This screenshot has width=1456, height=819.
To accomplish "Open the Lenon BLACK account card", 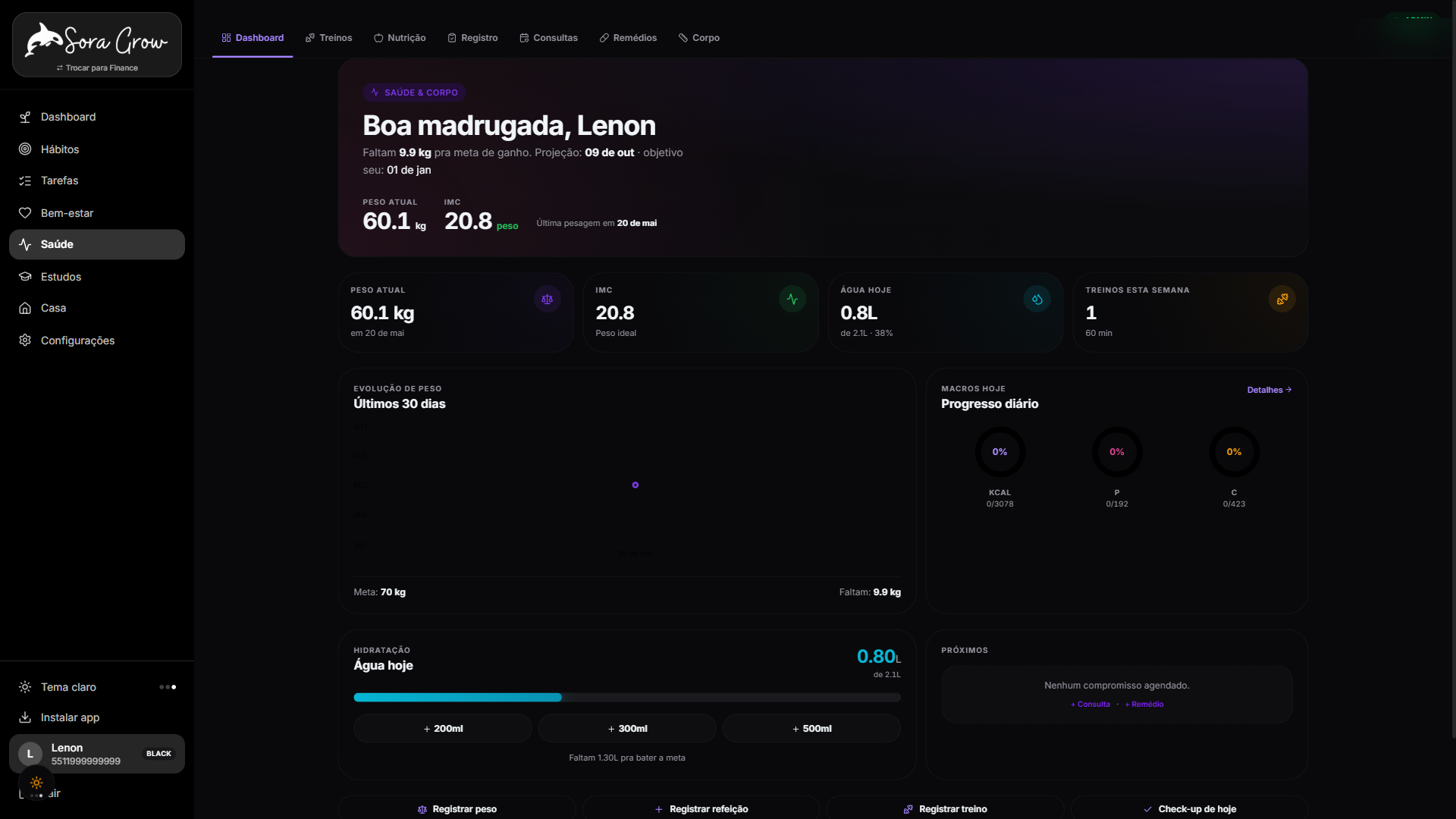I will 97,754.
